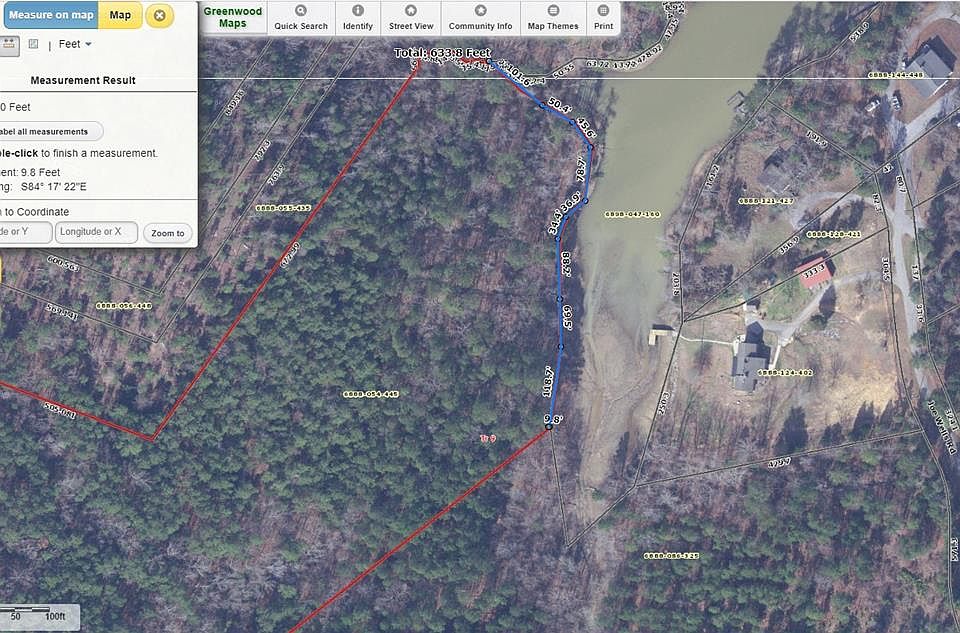
Task: Focus the Latitude or Y field
Action: point(24,232)
